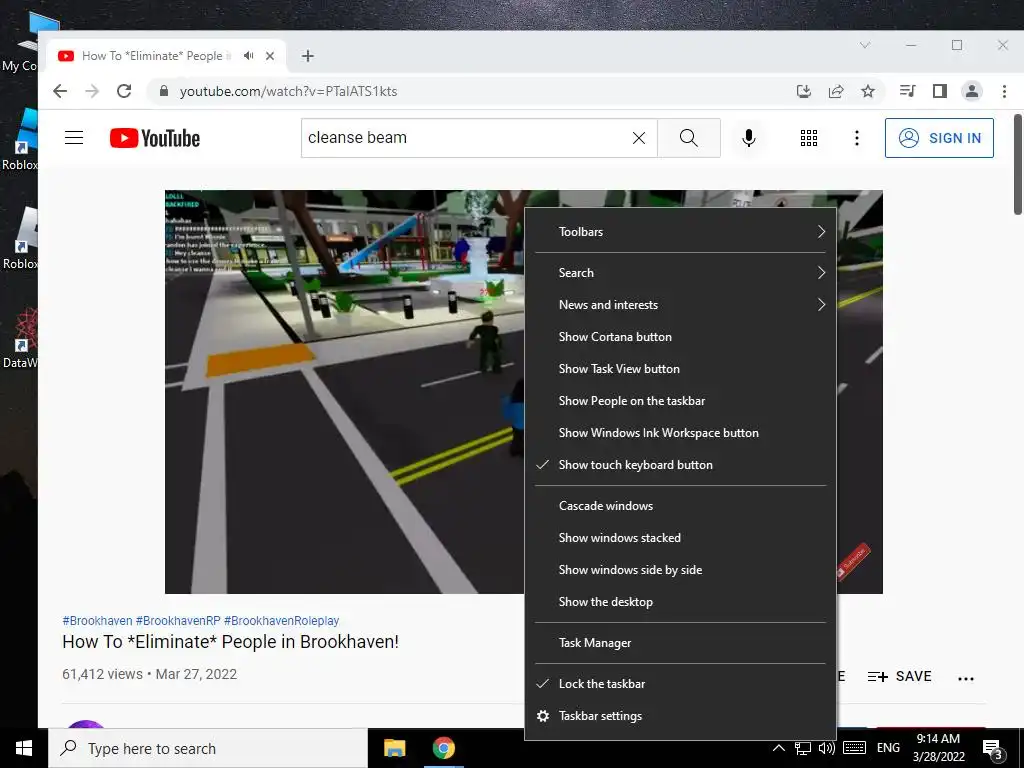1024x768 pixels.
Task: Click the volume tray icon
Action: click(x=827, y=748)
